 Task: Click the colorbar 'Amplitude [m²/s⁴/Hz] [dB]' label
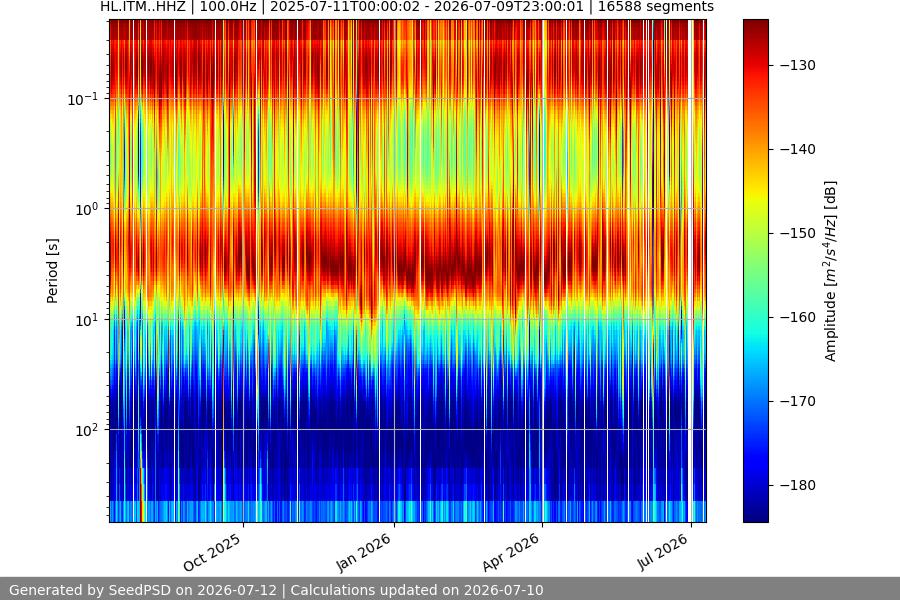831,271
